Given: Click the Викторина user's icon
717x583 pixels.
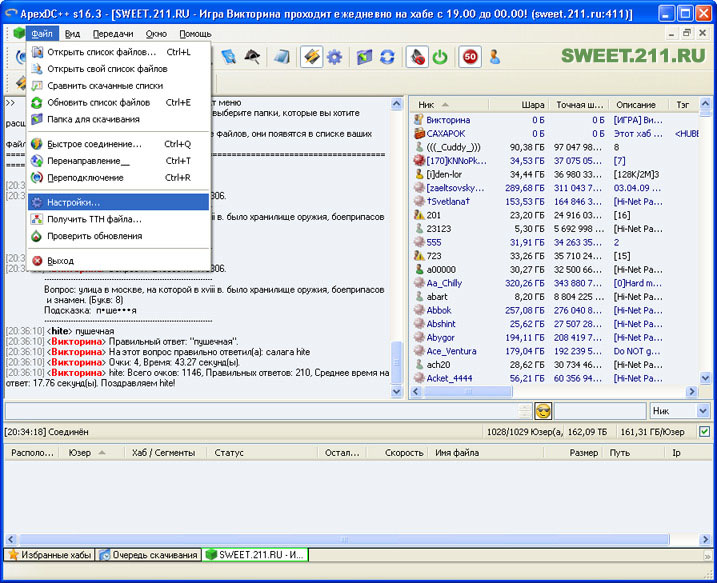Looking at the screenshot, I should tap(418, 120).
